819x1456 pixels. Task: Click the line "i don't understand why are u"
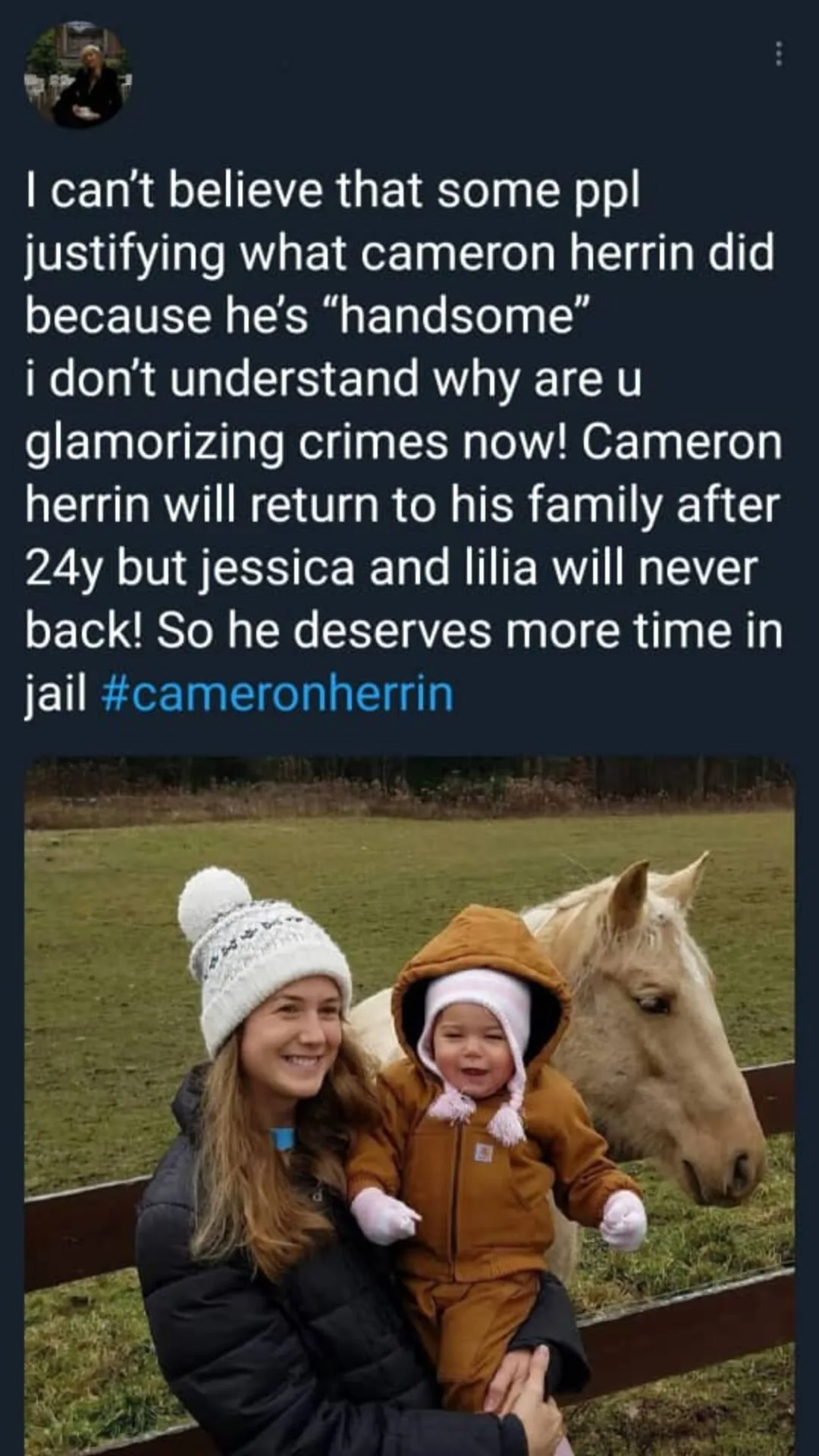pyautogui.click(x=334, y=379)
